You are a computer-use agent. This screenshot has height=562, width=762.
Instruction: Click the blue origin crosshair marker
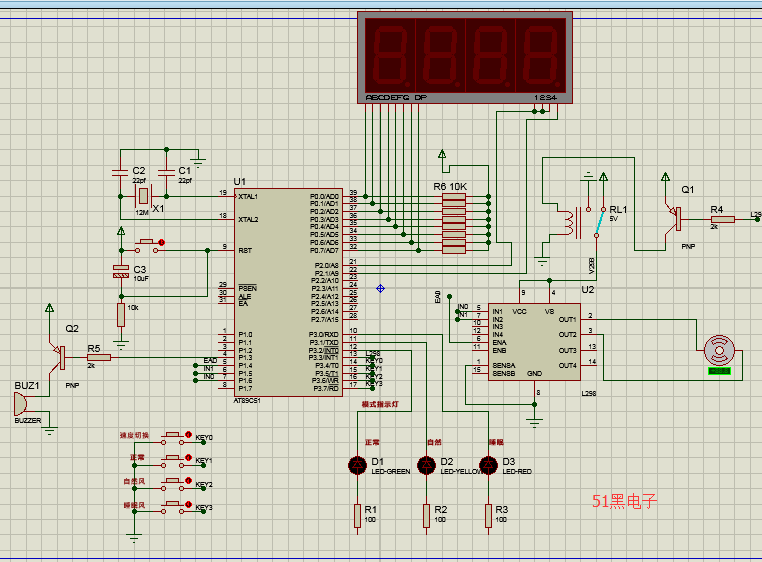(381, 289)
